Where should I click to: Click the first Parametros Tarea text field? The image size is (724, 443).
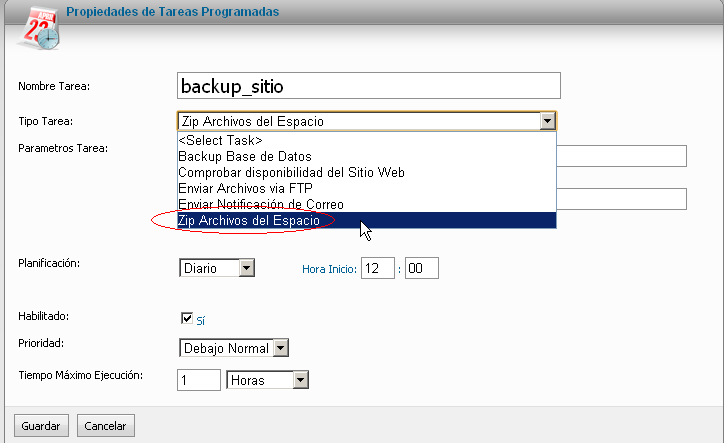[621, 156]
